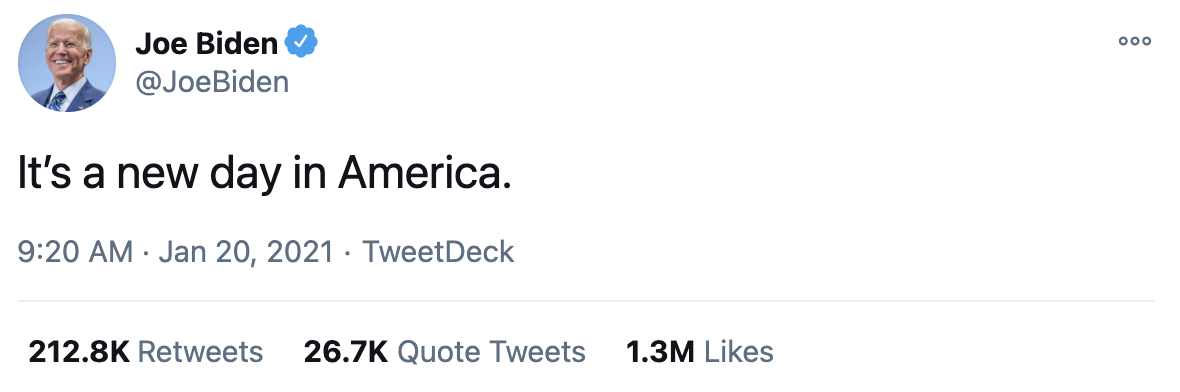This screenshot has height=392, width=1180.
Task: View the 212.8K Retweets list
Action: pos(145,351)
